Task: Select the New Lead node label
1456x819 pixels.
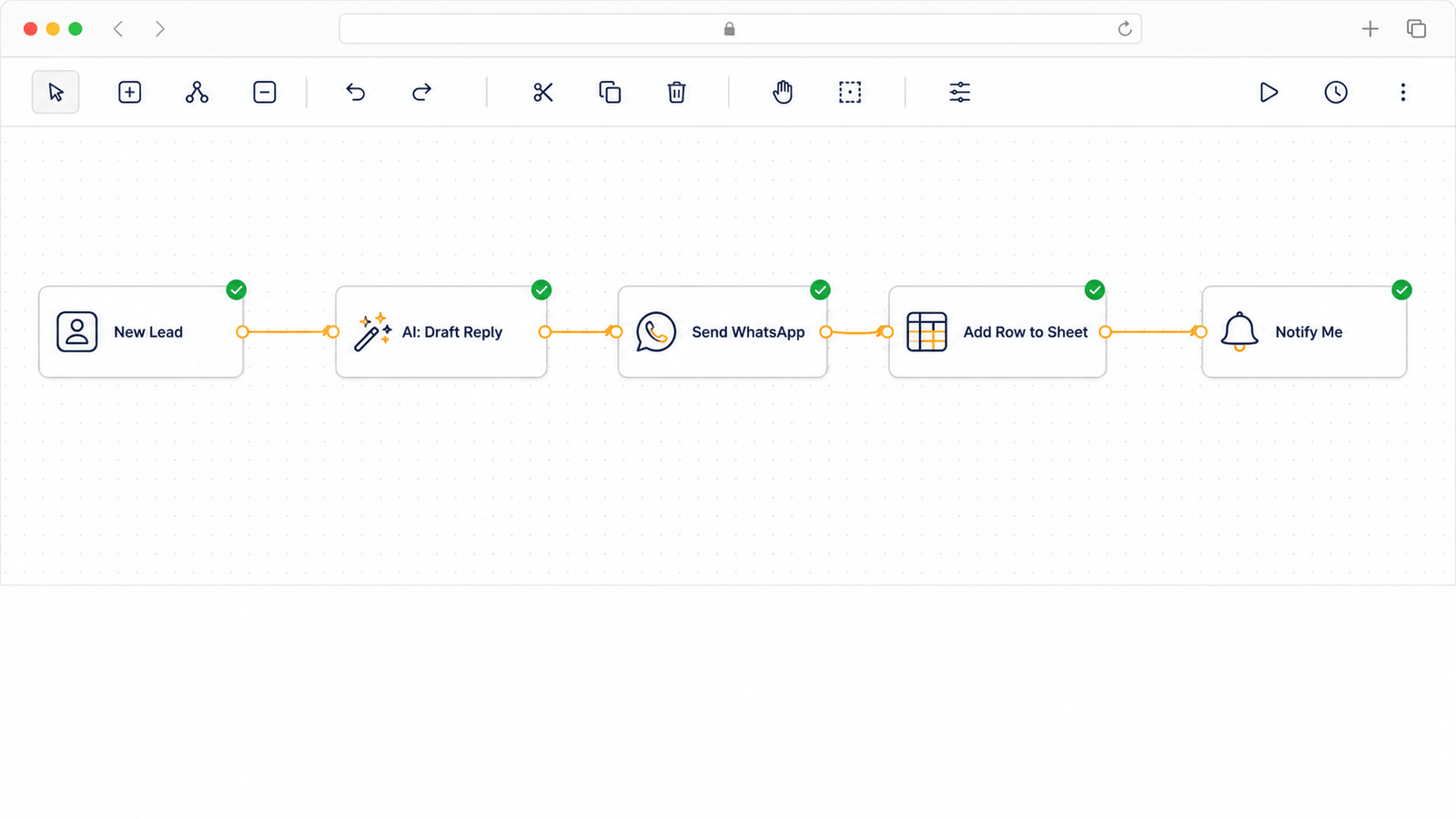Action: click(148, 332)
